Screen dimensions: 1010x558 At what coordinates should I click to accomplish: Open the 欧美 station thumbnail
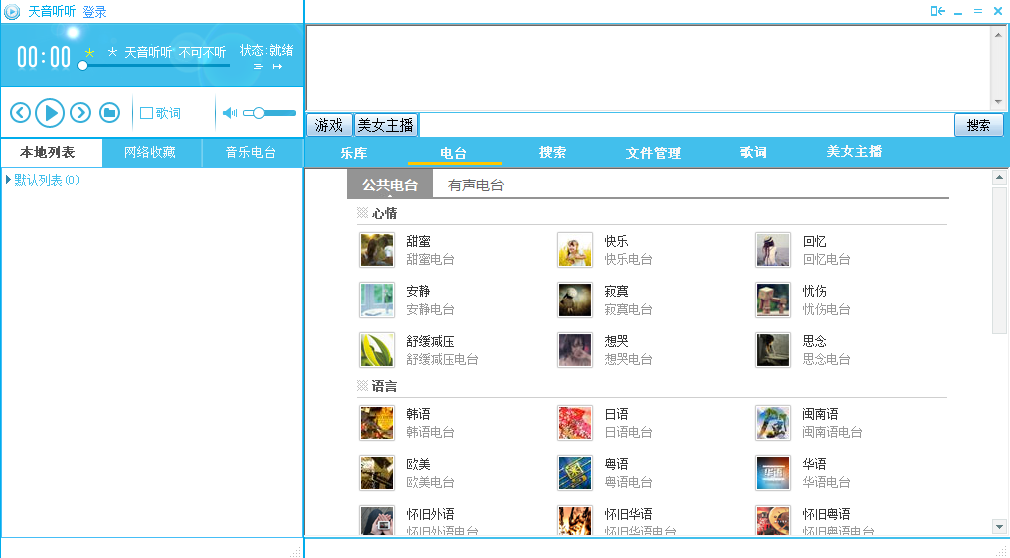(x=377, y=474)
